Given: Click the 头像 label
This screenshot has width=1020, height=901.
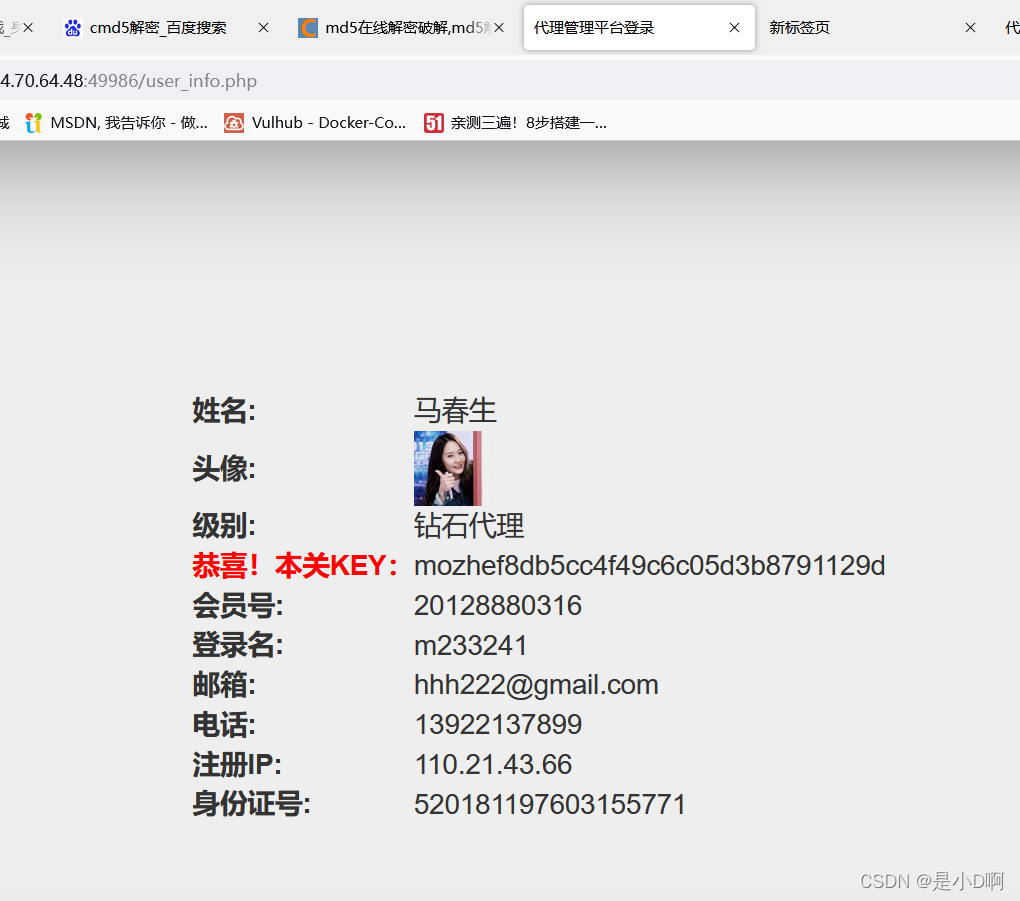Looking at the screenshot, I should [224, 468].
